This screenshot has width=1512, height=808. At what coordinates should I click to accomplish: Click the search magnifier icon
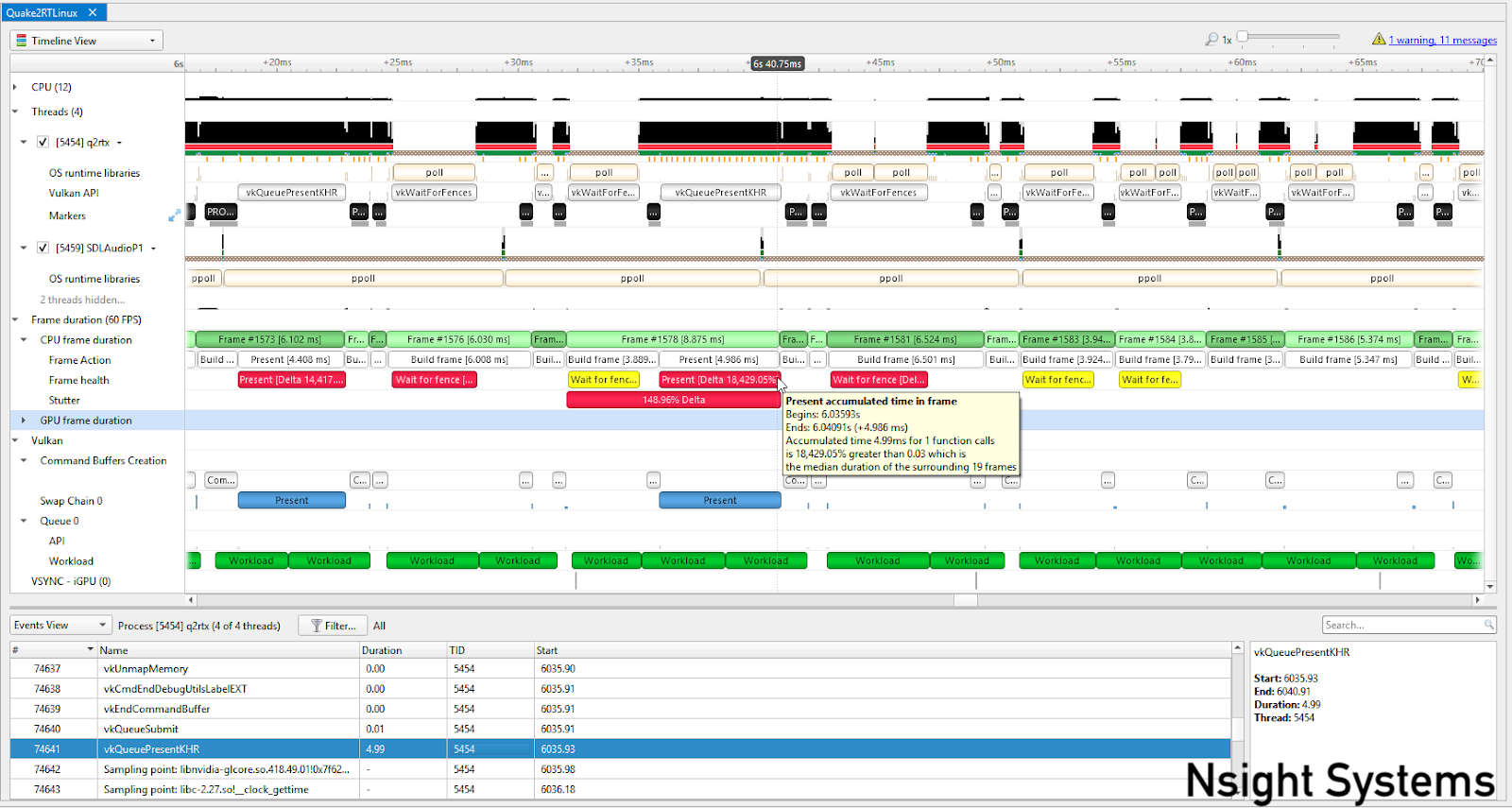[x=1489, y=625]
